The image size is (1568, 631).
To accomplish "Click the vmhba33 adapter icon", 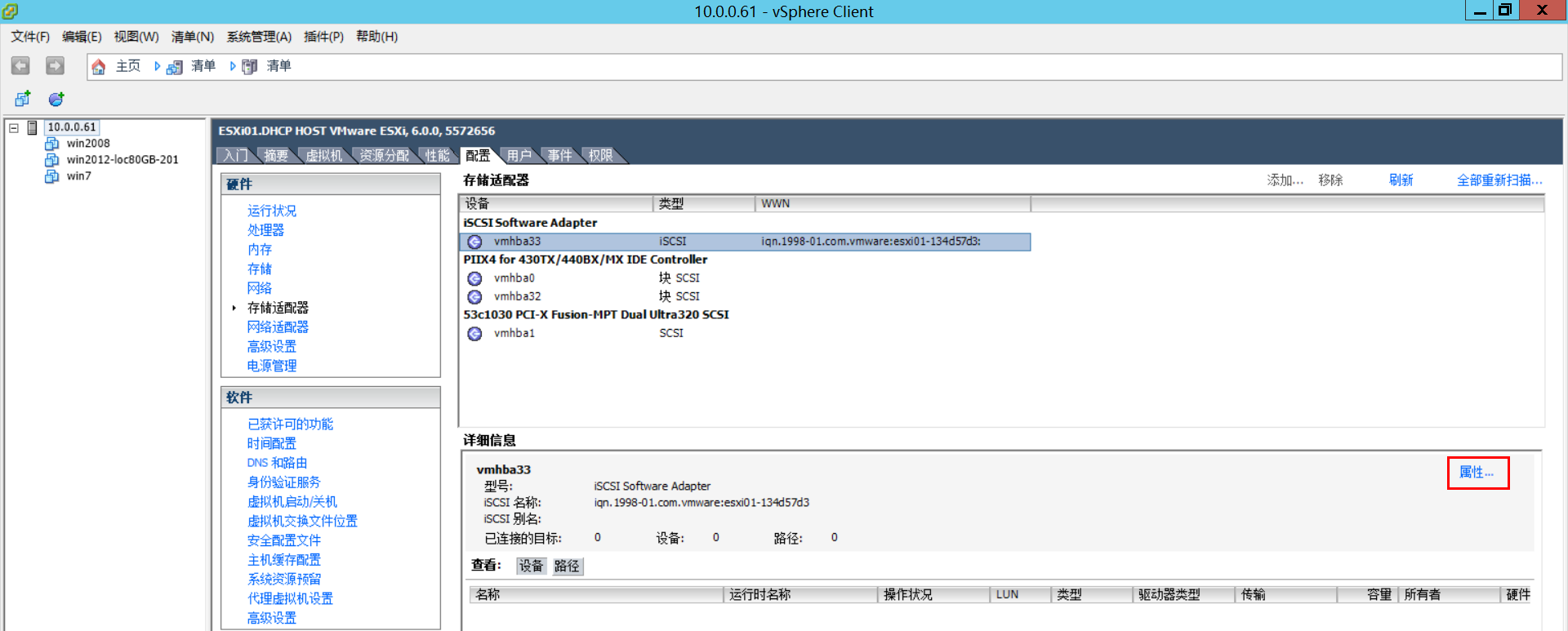I will (474, 242).
